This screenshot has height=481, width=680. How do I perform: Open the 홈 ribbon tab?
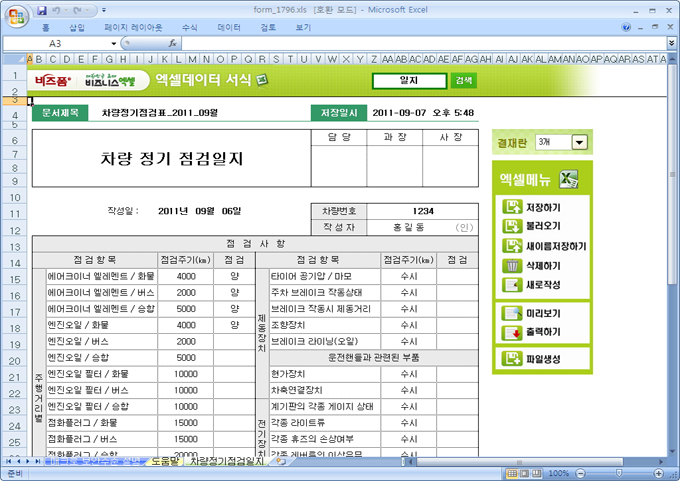(x=46, y=28)
